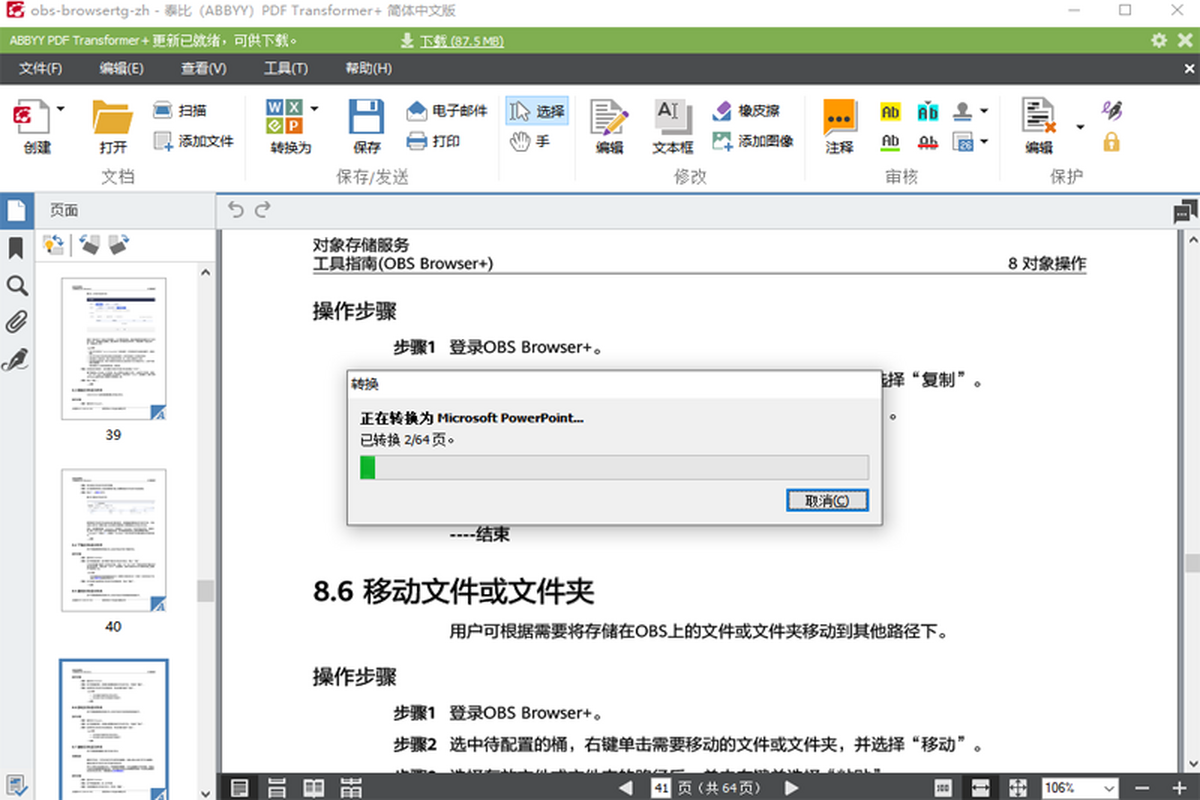Screen dimensions: 1200x800
Task: Expand the Convert To (转换为) dropdown arrow
Action: pos(314,109)
